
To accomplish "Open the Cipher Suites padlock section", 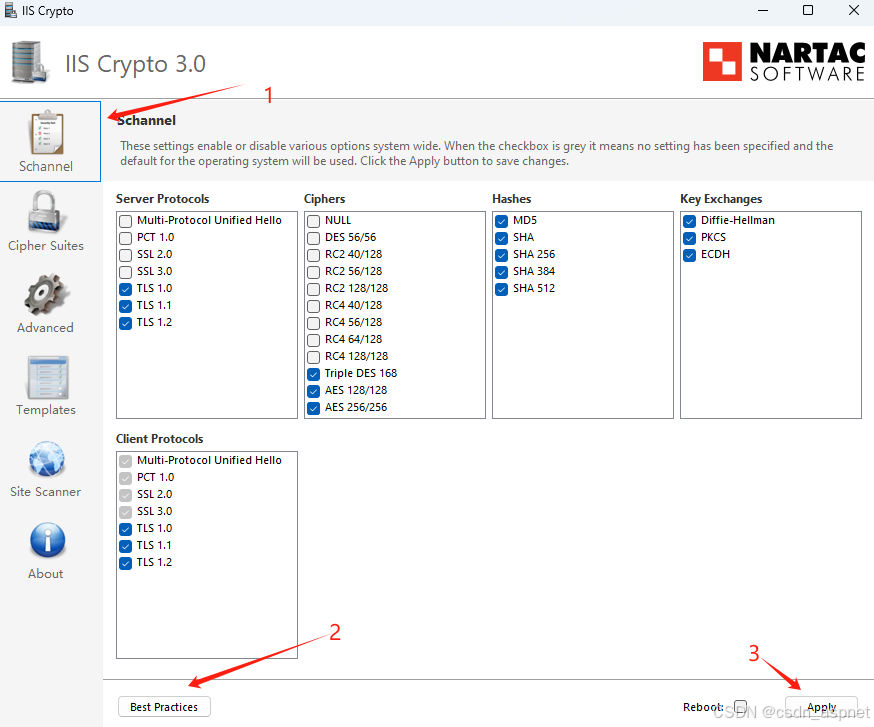I will point(46,221).
